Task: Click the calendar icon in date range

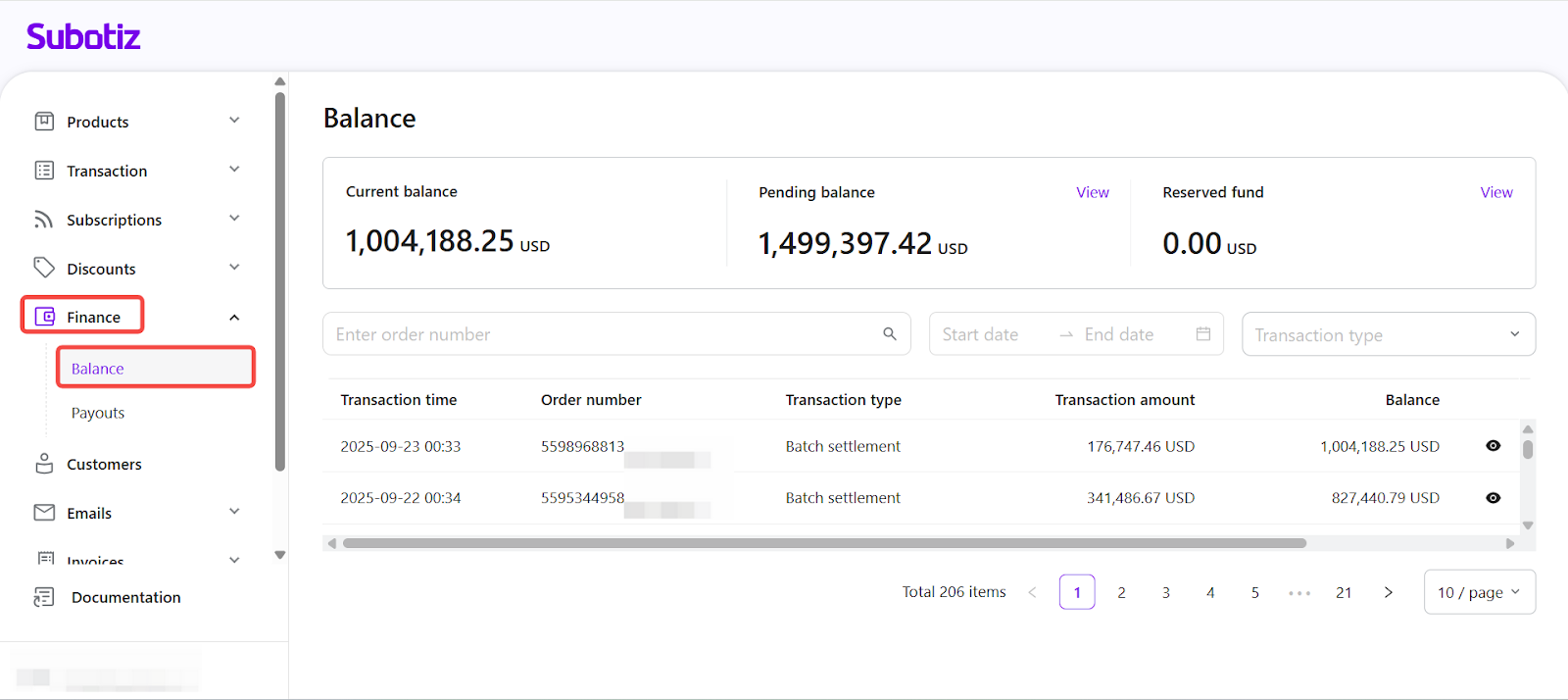Action: [x=1203, y=334]
